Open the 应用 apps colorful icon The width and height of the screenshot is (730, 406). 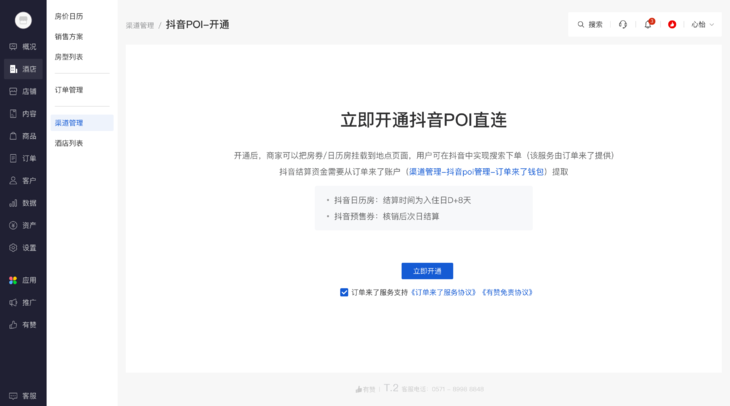pos(13,280)
